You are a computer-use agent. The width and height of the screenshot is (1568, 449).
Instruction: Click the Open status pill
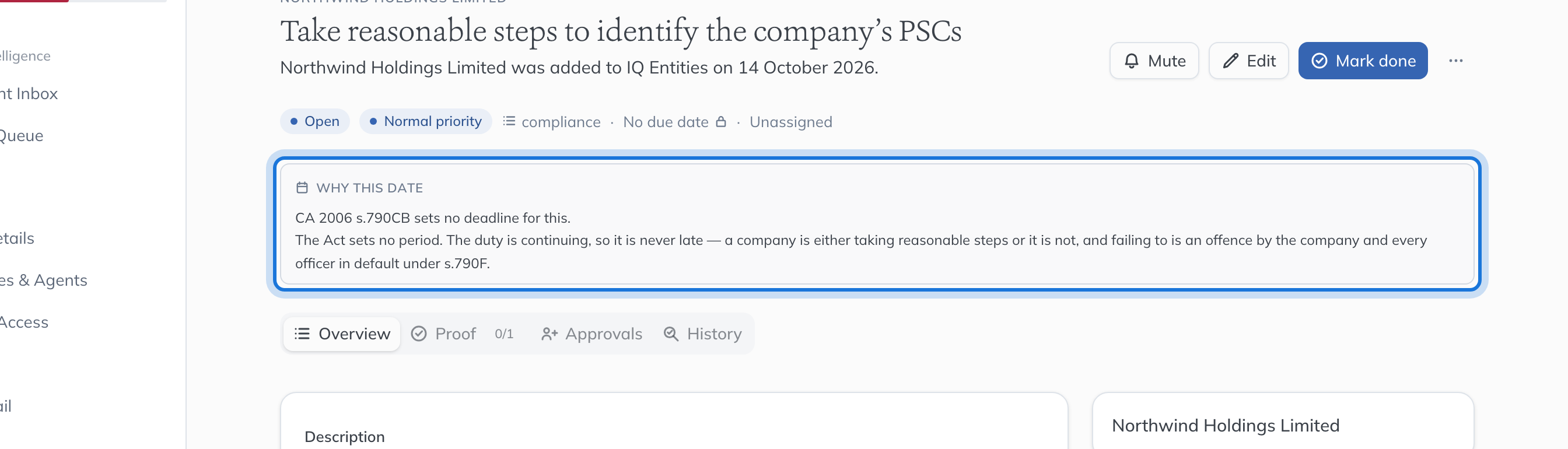point(314,121)
